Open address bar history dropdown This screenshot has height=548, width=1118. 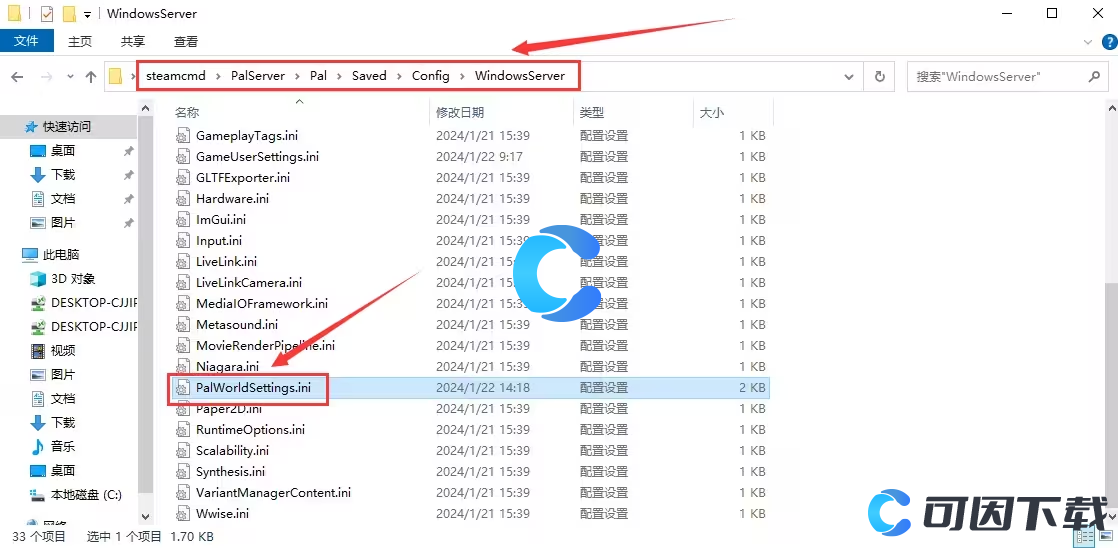(x=848, y=77)
